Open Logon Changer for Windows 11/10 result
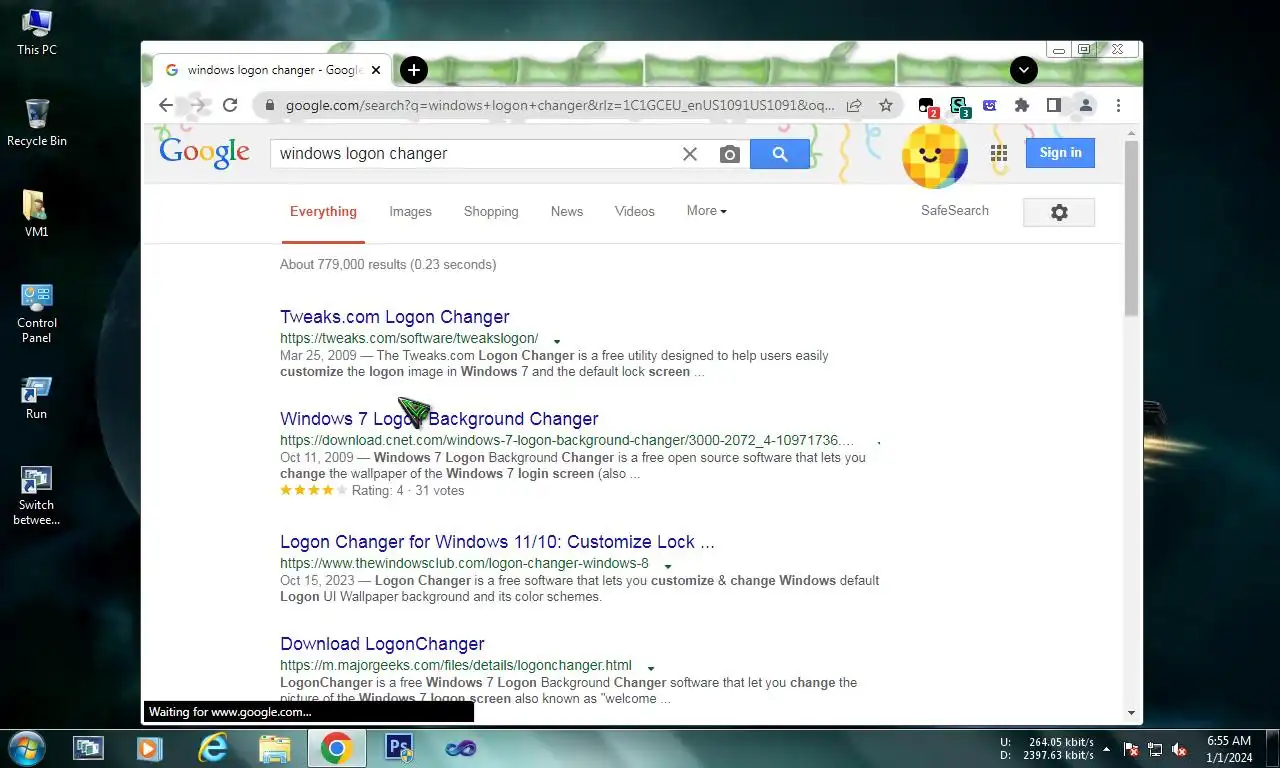Image resolution: width=1280 pixels, height=768 pixels. click(x=497, y=542)
